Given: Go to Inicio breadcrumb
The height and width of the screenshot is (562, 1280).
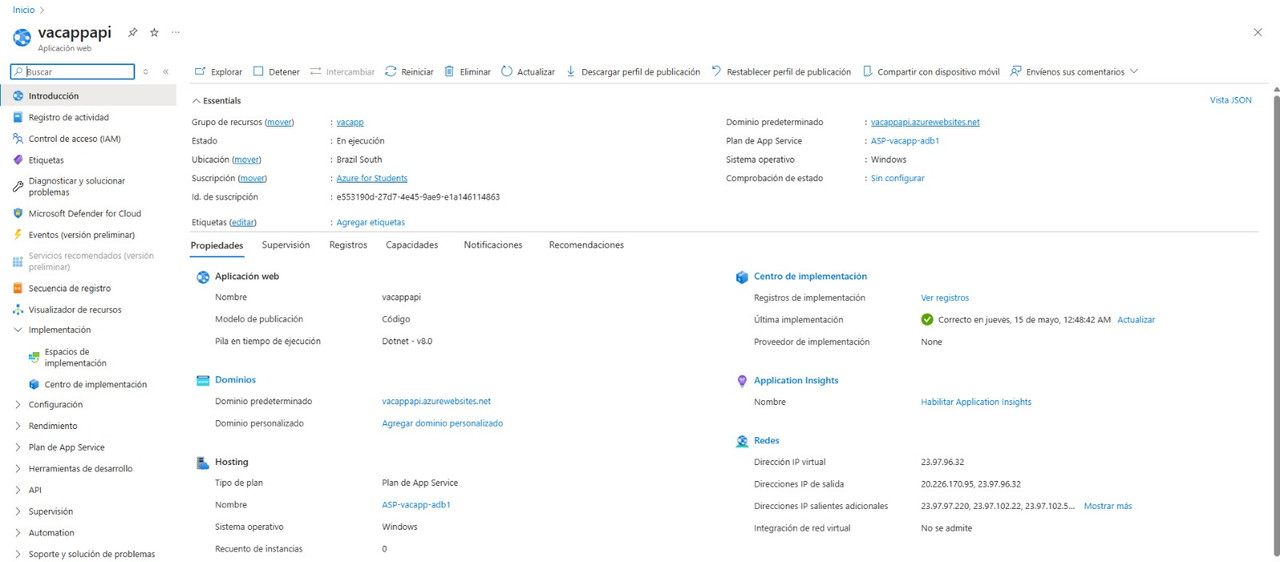Looking at the screenshot, I should (23, 10).
